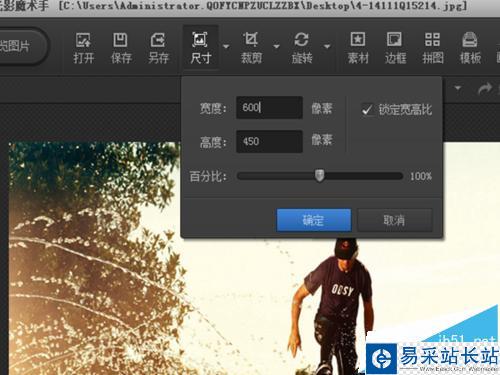Click the Save (保存) toolbar icon
The width and height of the screenshot is (500, 375).
click(121, 48)
